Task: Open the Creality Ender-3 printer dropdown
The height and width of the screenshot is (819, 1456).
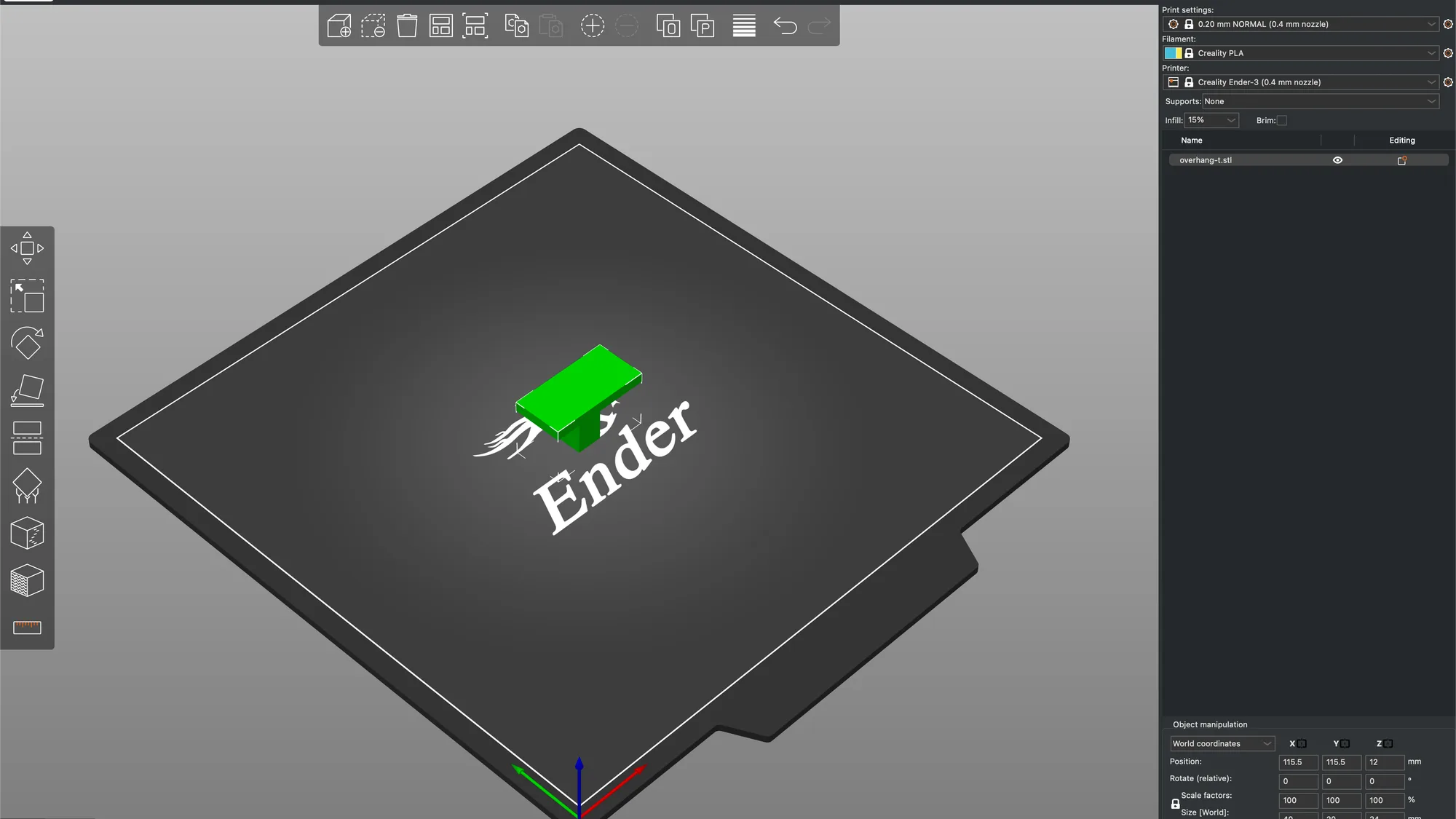Action: pos(1301,82)
